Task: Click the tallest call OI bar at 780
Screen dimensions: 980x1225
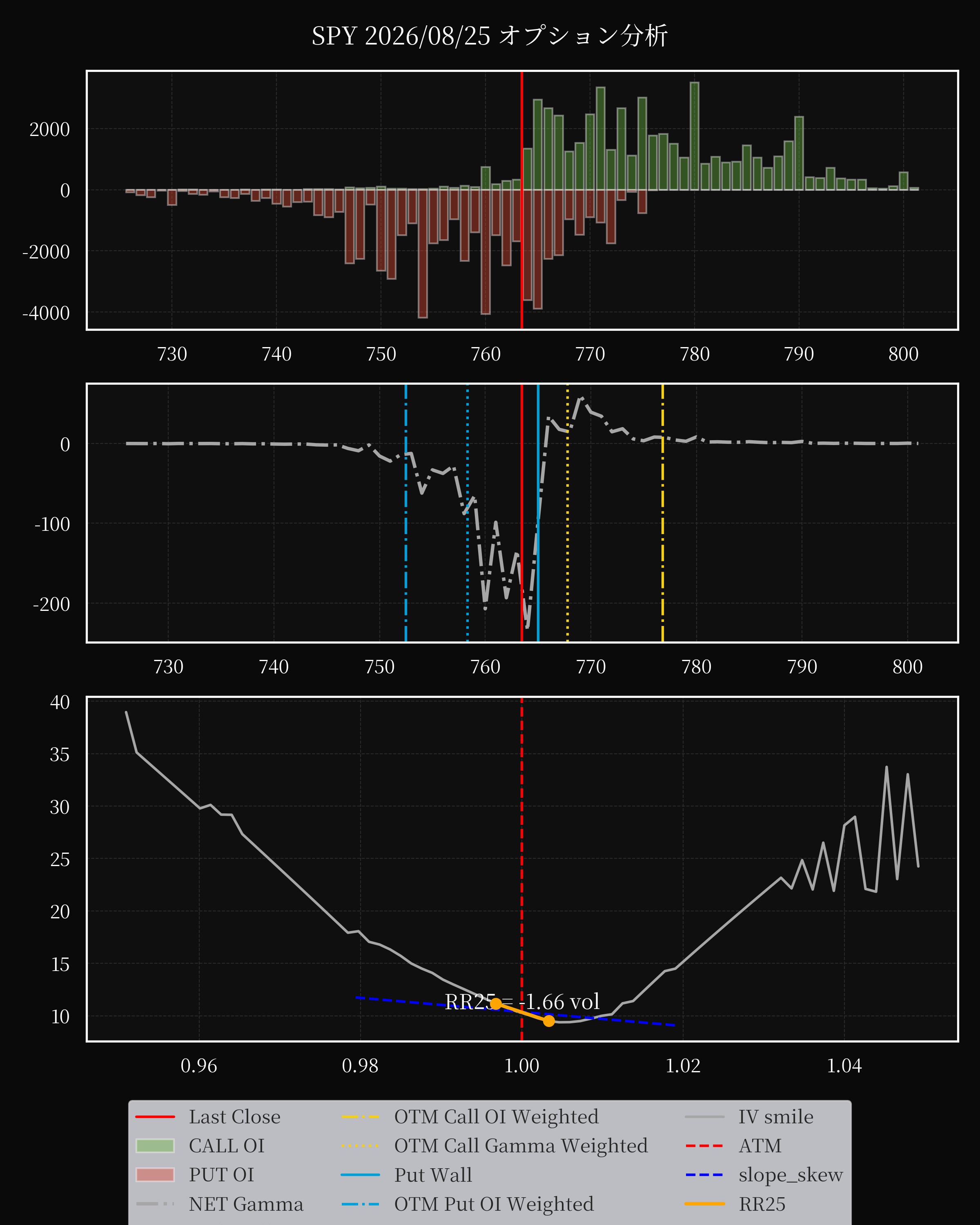Action: coord(694,136)
